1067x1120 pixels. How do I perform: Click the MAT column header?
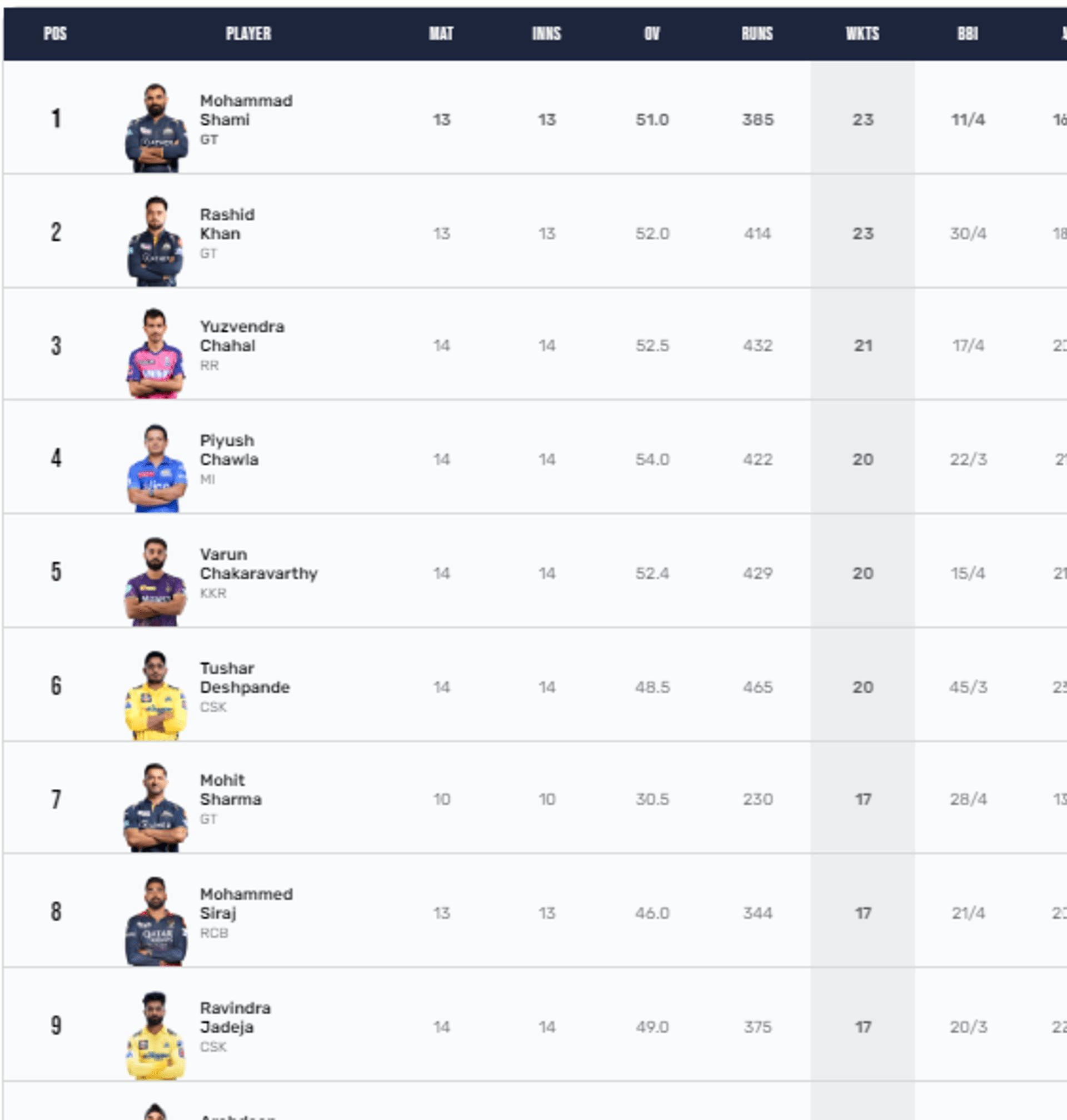(441, 33)
